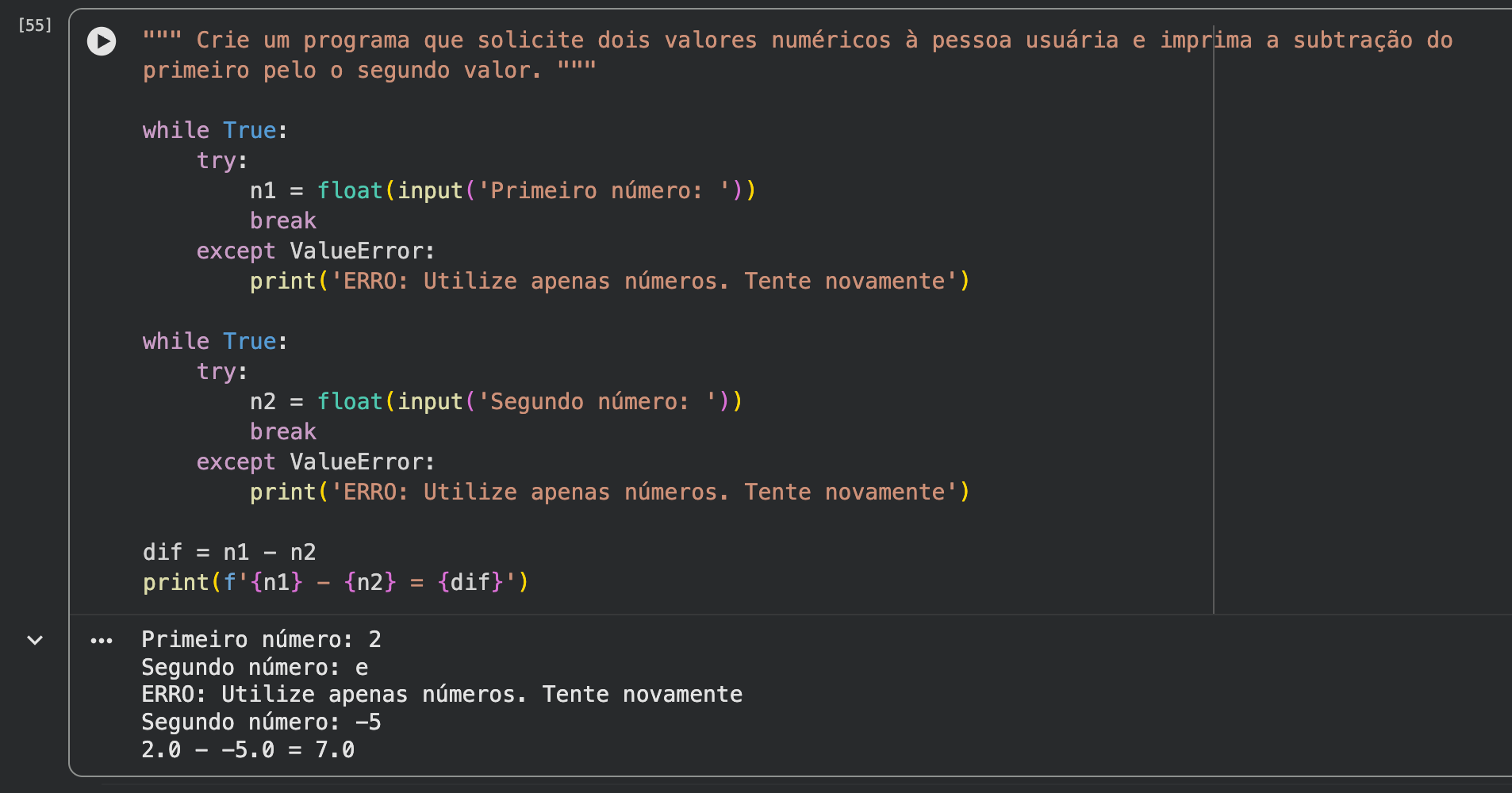Click the line 'dif = n1 - n2'

coord(229,553)
